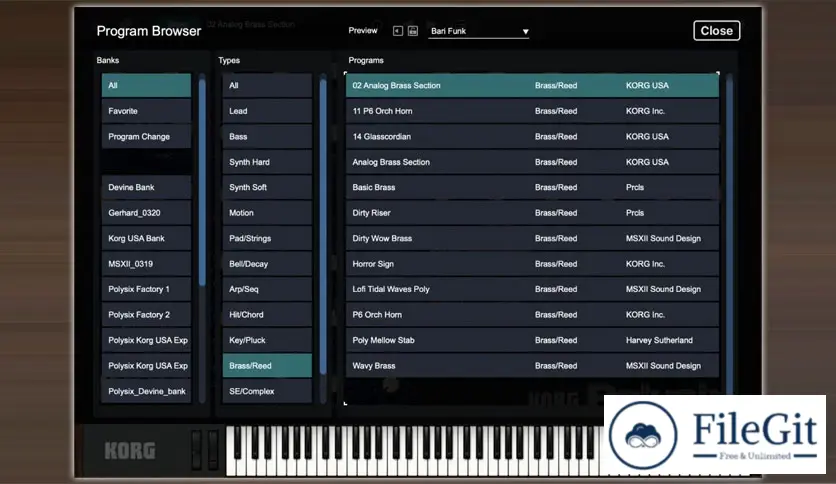Filter programs by SE/Complex type
Screen dimensions: 836x484
(x=267, y=391)
